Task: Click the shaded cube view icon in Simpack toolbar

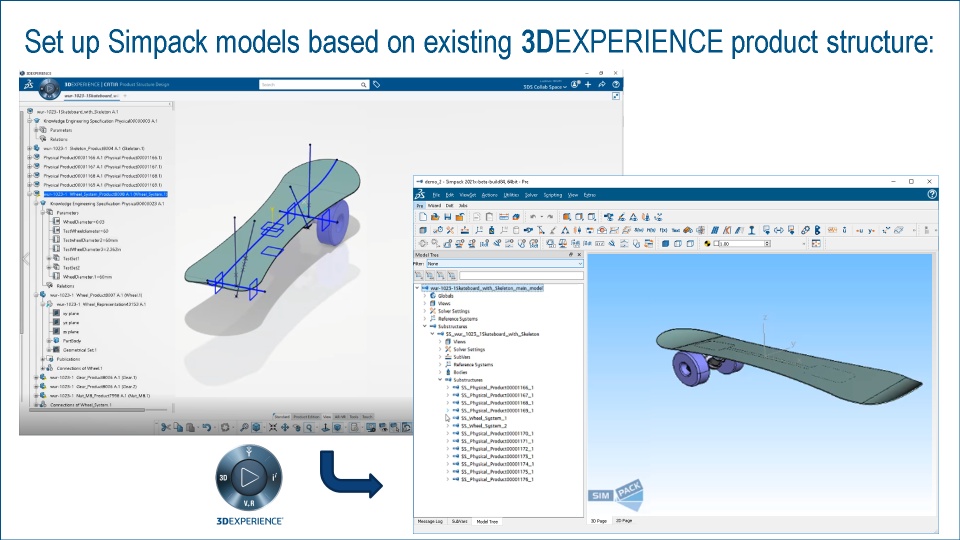Action: pos(666,244)
